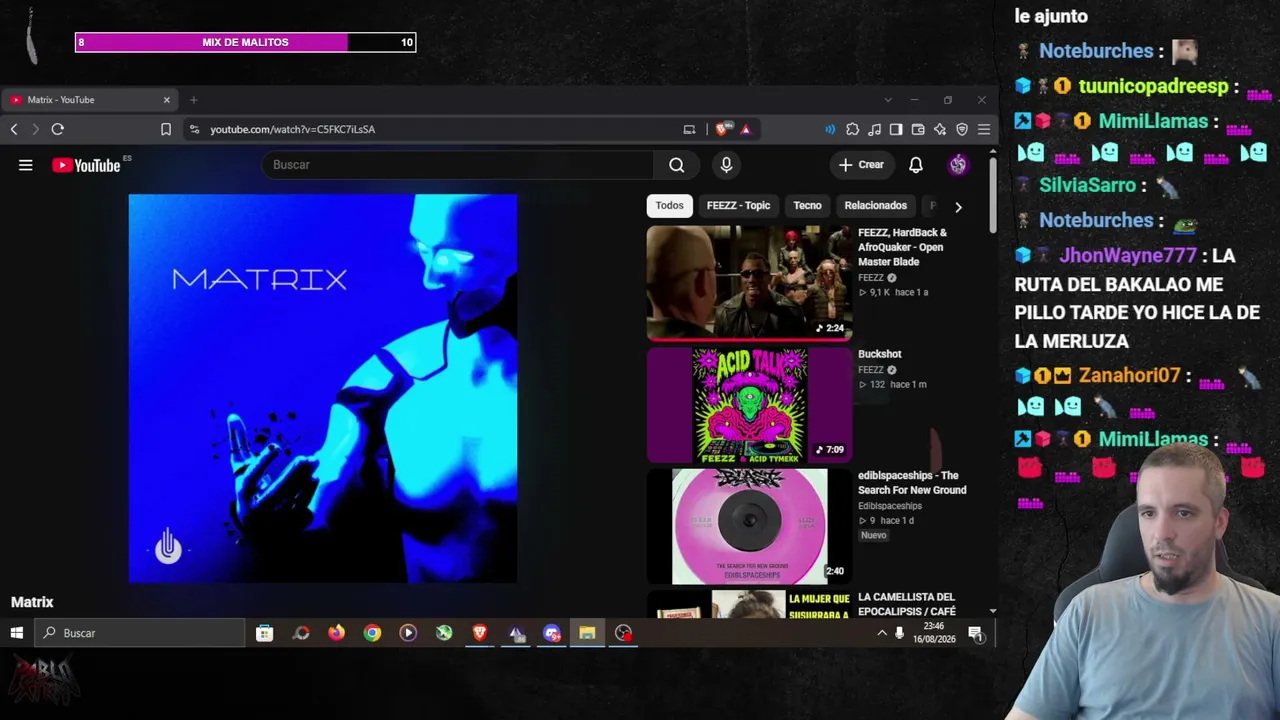
Task: Open the Ediblspaceships channel name
Action: (890, 506)
